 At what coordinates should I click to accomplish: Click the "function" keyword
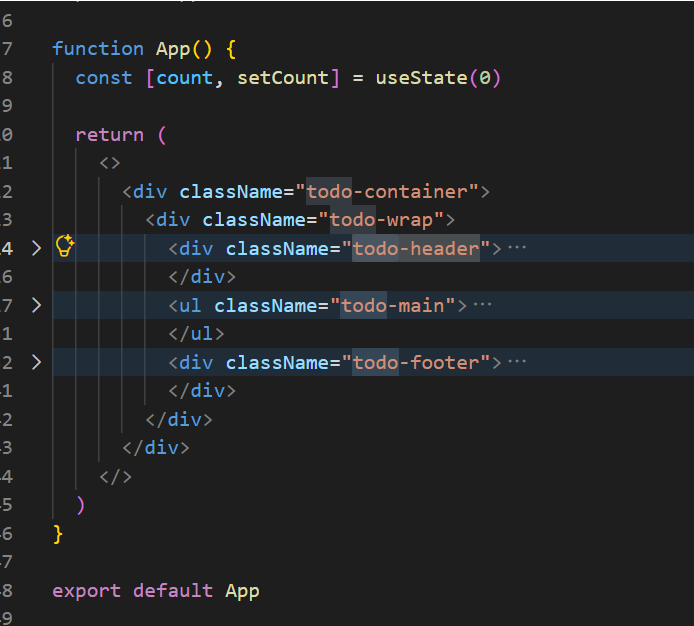tap(98, 49)
